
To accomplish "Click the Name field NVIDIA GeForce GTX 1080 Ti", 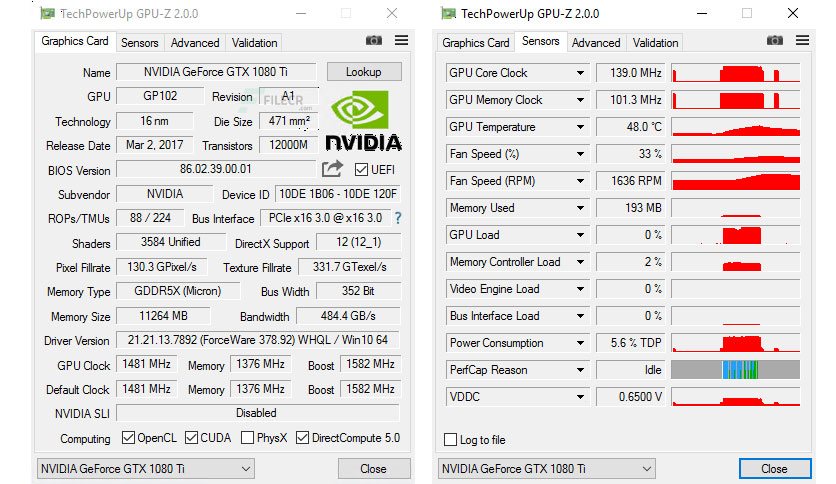I will pos(216,72).
